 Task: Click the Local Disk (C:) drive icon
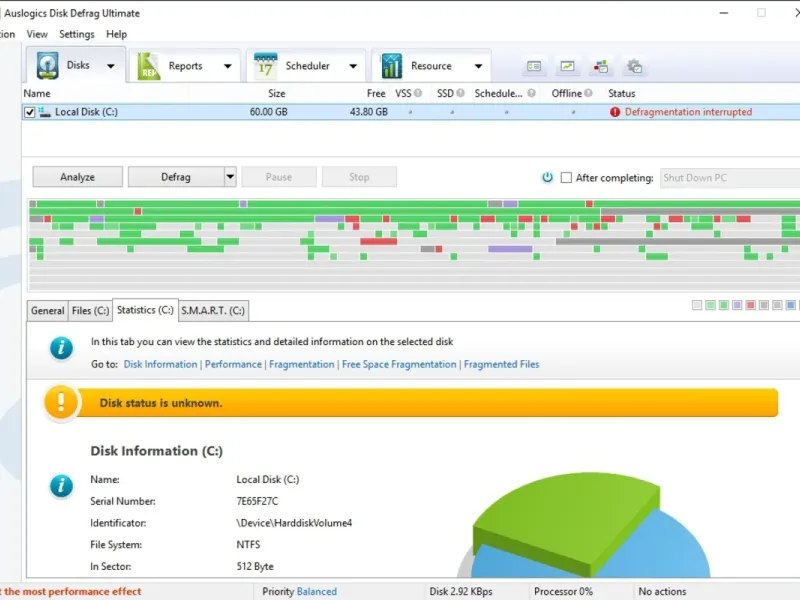[x=45, y=112]
